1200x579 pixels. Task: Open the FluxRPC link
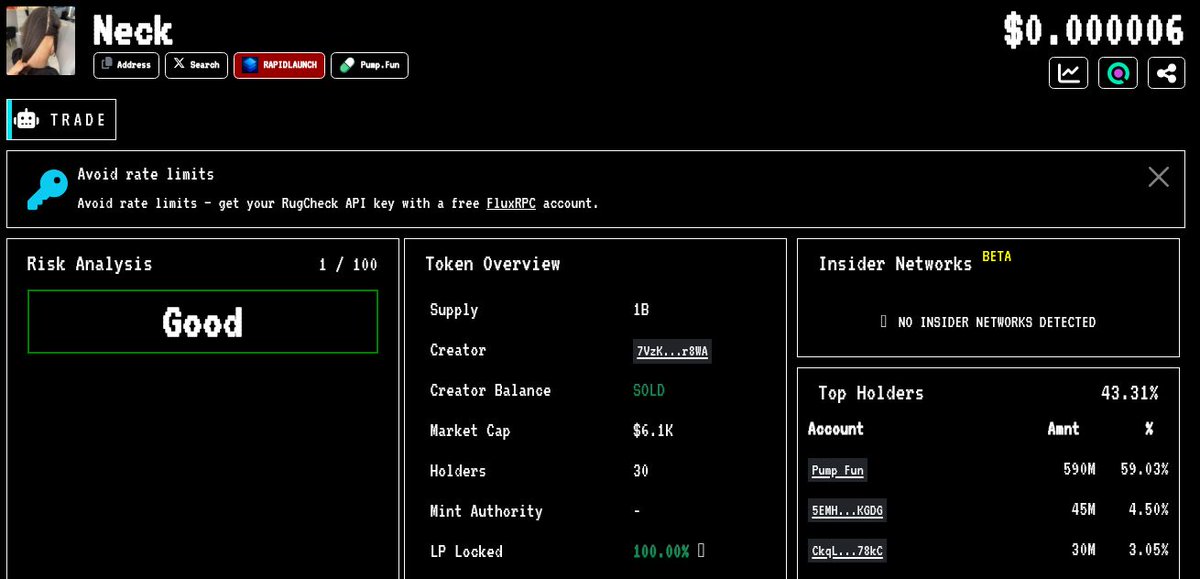(511, 203)
